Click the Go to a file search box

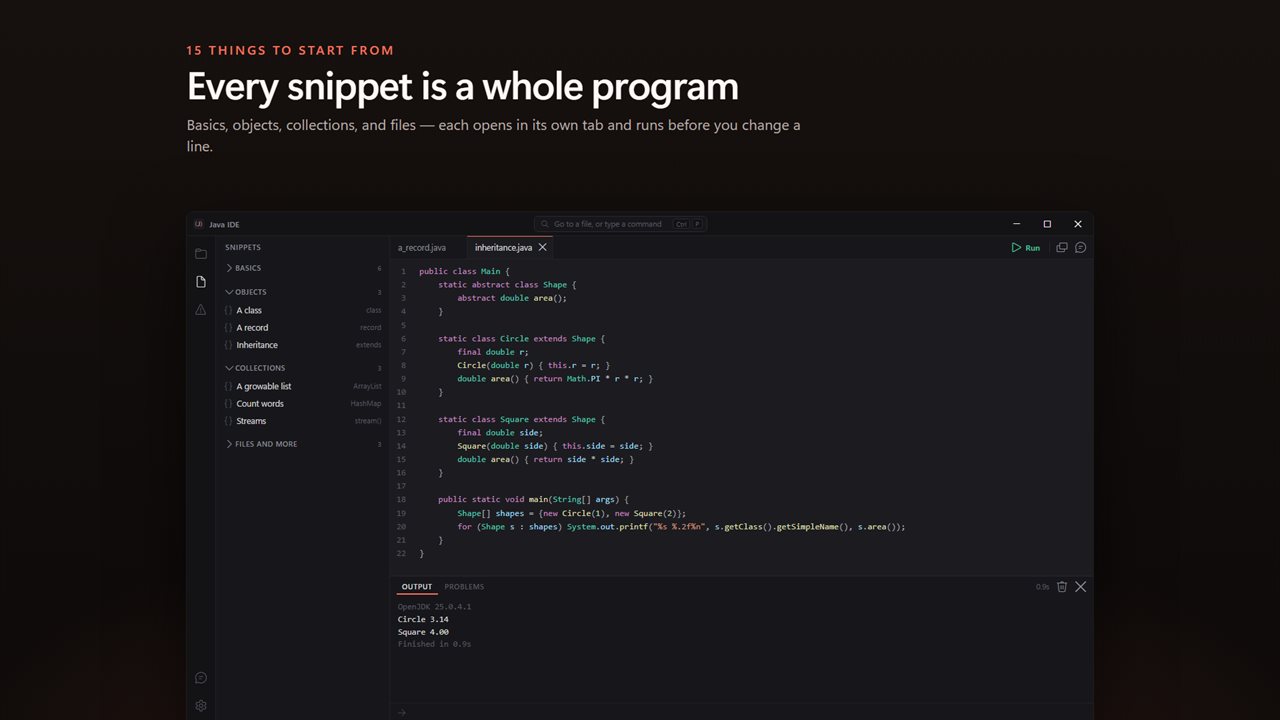point(620,224)
